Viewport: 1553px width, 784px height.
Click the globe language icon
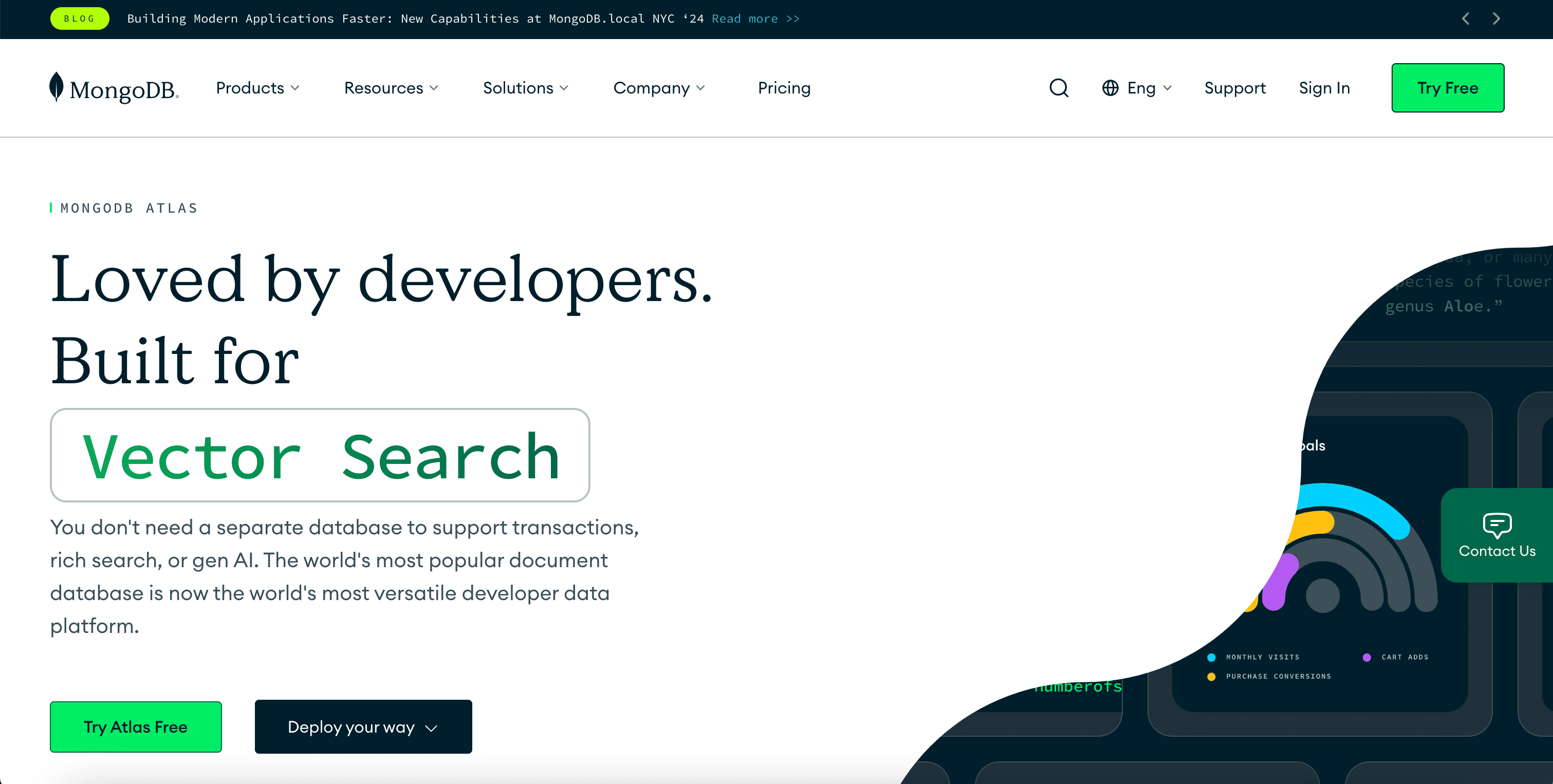[1110, 88]
